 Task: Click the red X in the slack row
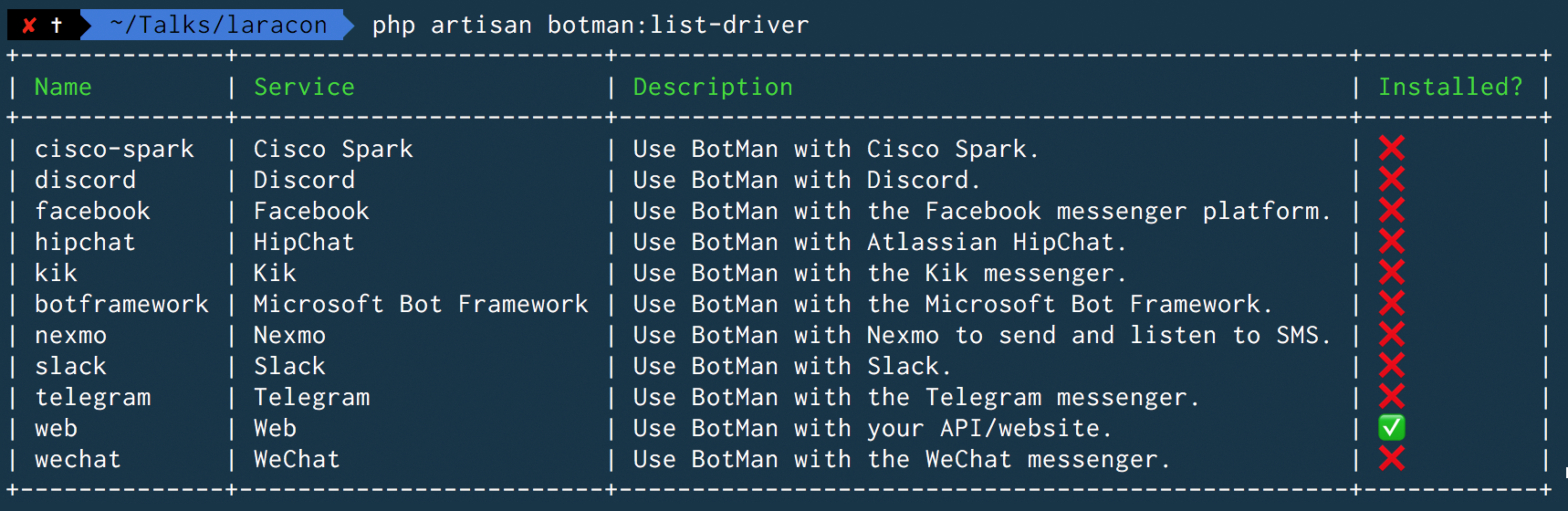[x=1392, y=365]
